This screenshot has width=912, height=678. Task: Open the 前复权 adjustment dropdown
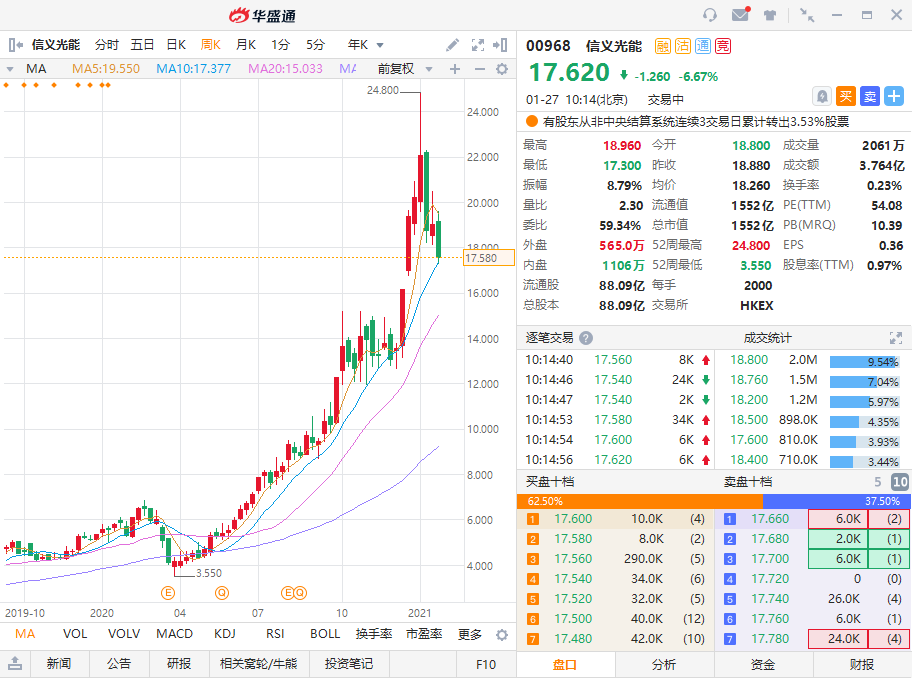tap(429, 69)
